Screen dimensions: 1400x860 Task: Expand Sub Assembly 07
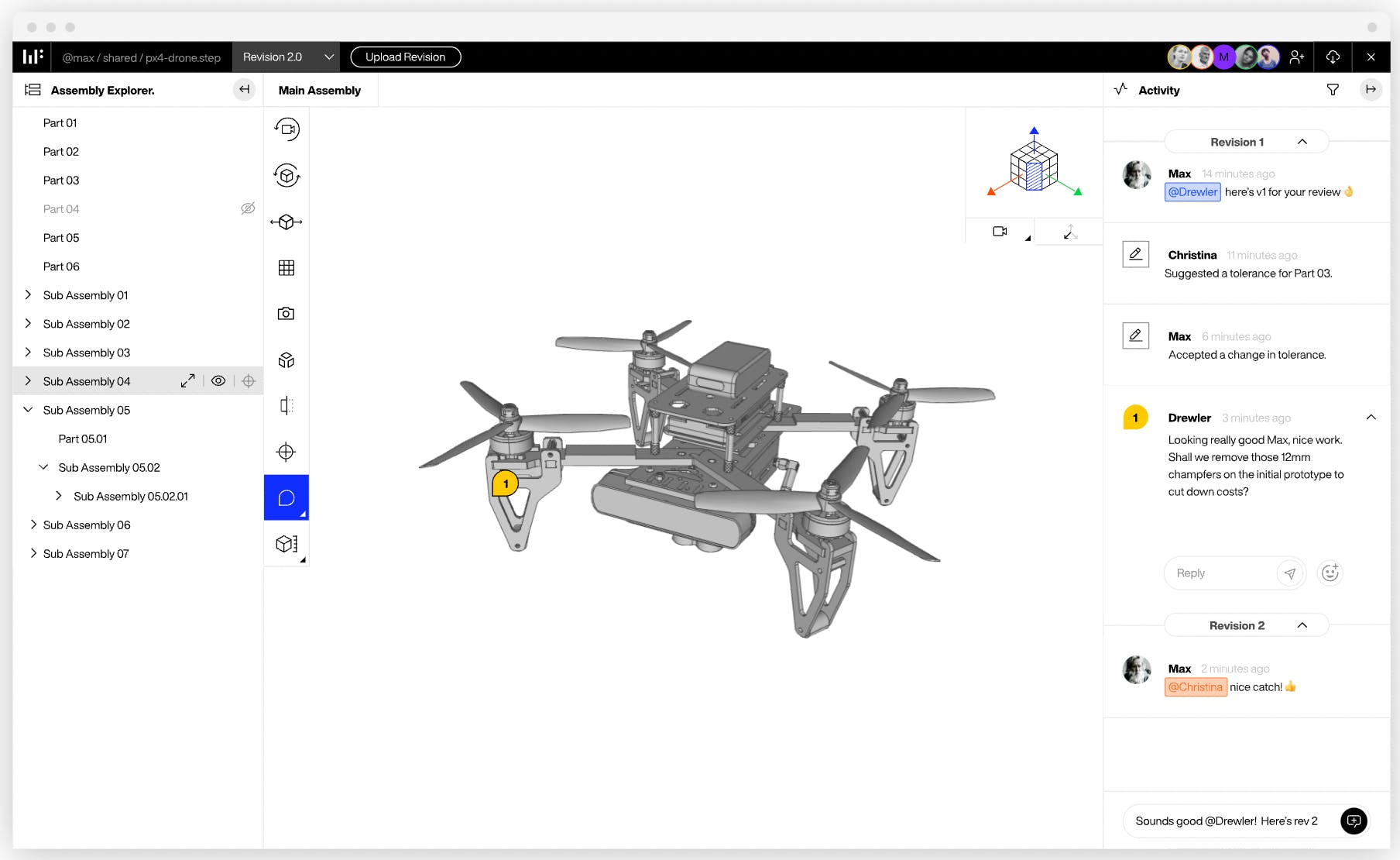tap(33, 553)
